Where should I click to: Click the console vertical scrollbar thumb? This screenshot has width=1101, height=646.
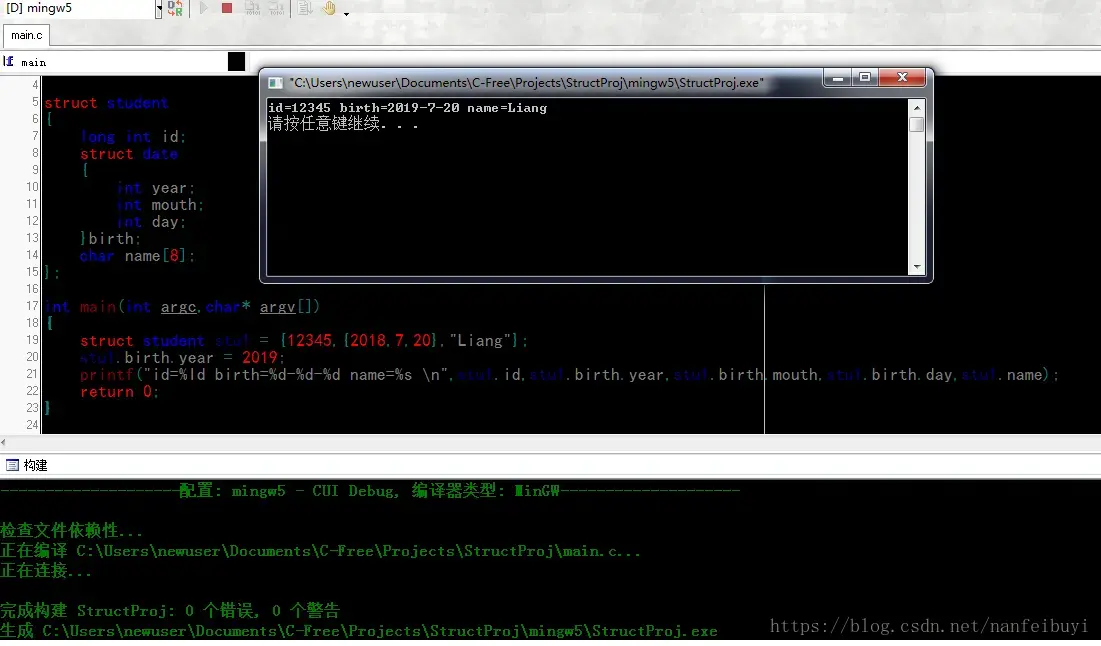[916, 124]
